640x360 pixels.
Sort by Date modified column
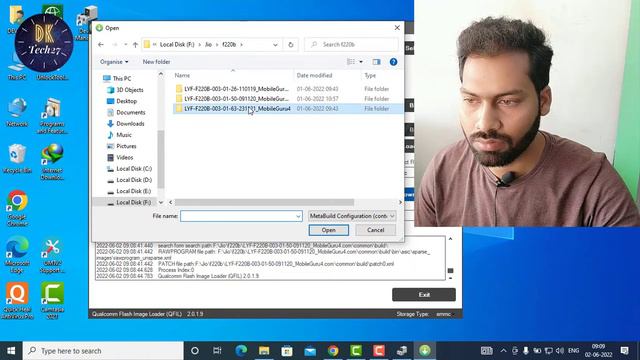tap(314, 76)
